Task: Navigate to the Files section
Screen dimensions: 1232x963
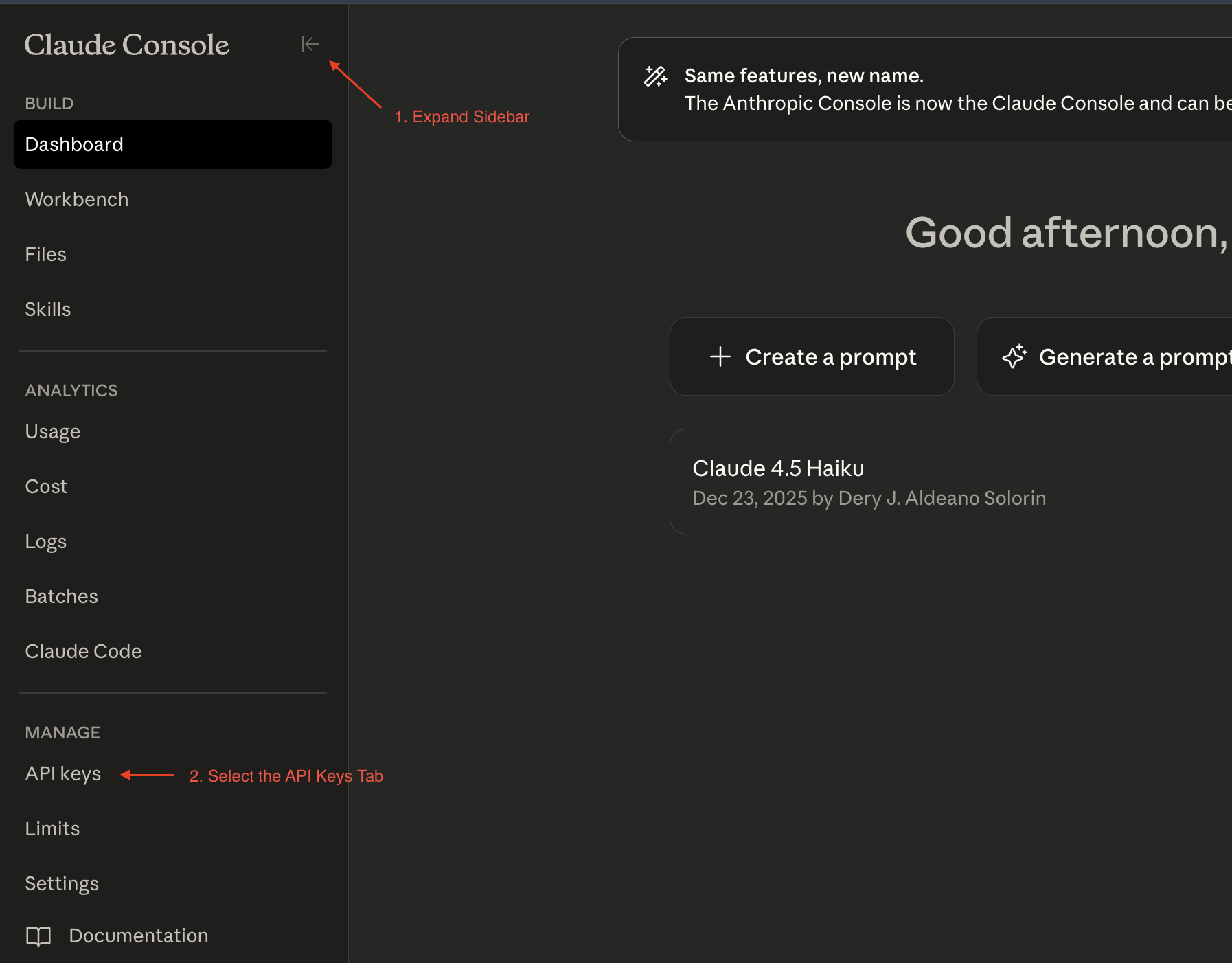Action: coord(45,254)
